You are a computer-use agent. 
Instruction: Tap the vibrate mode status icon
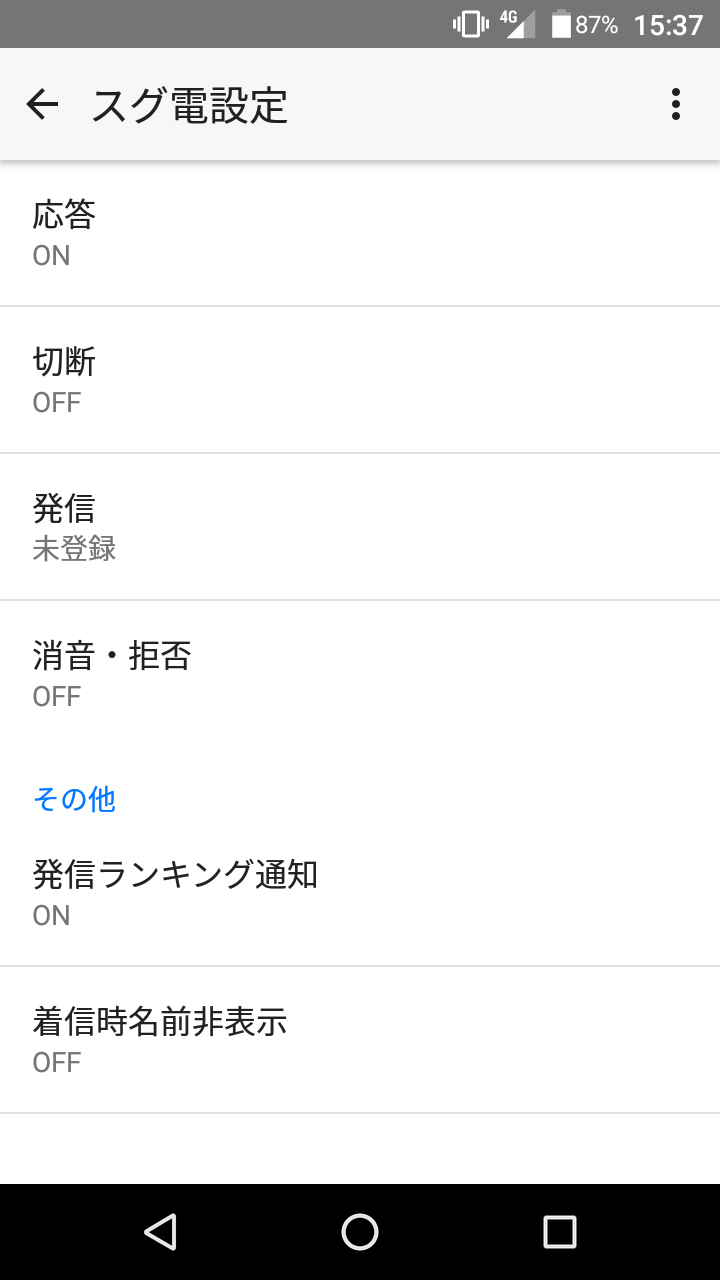[470, 24]
